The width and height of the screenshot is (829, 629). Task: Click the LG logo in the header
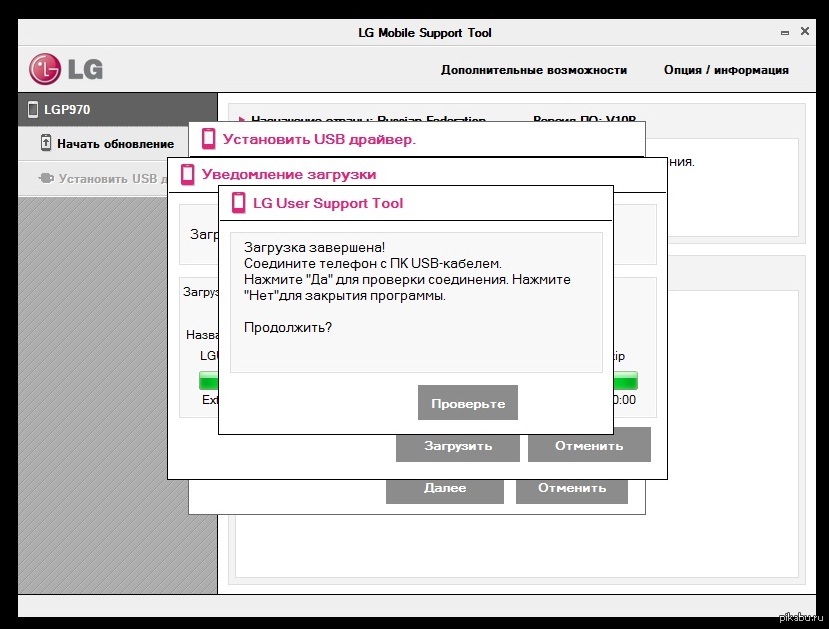(66, 69)
